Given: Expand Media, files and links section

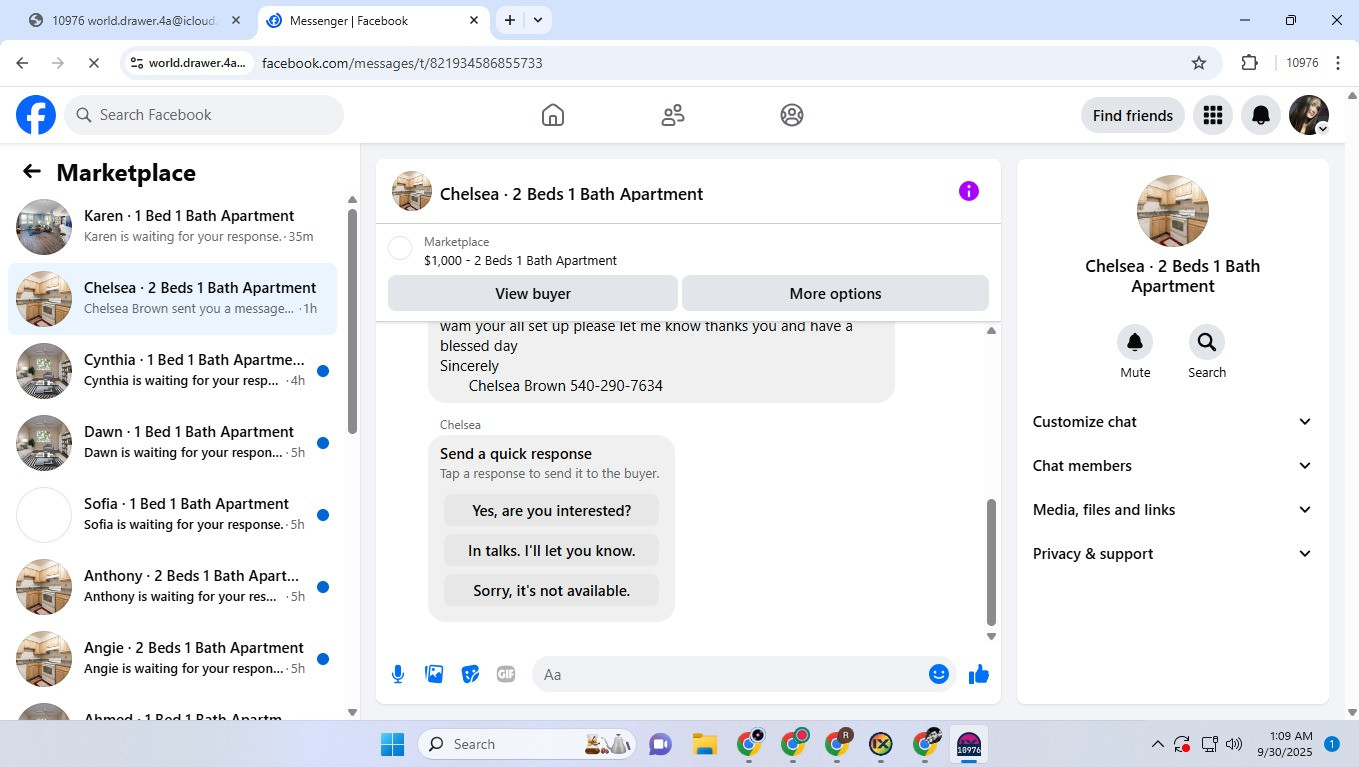Looking at the screenshot, I should pyautogui.click(x=1172, y=510).
